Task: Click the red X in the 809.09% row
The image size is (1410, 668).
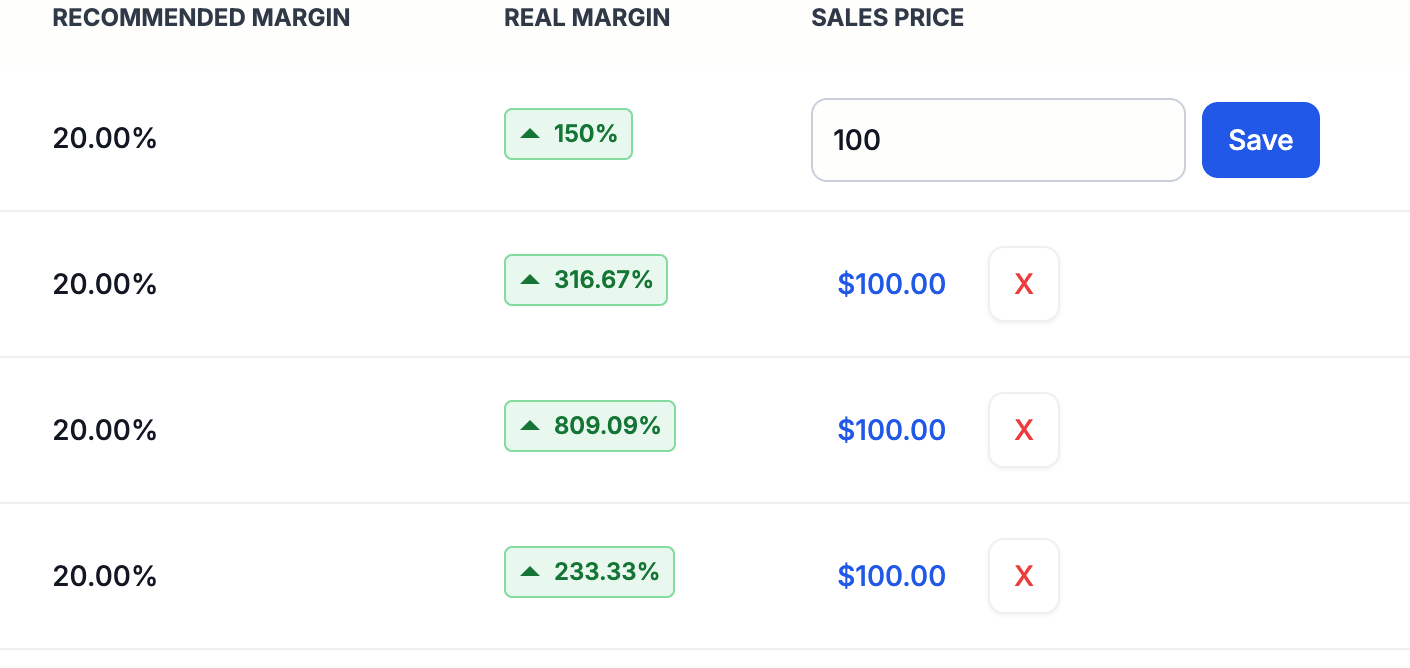Action: click(1024, 430)
